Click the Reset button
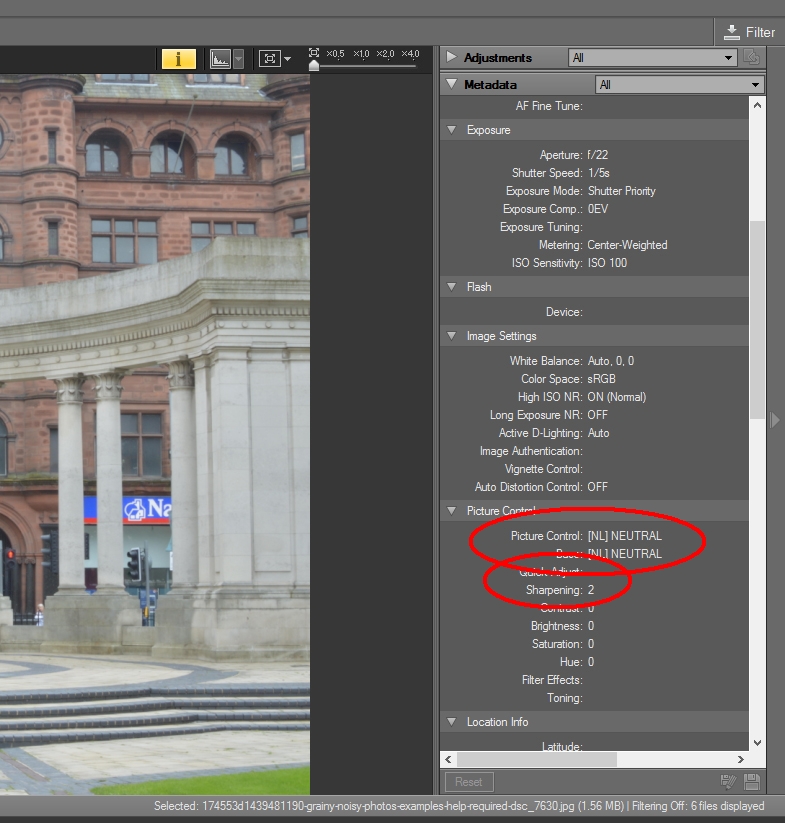Image resolution: width=785 pixels, height=823 pixels. [468, 782]
